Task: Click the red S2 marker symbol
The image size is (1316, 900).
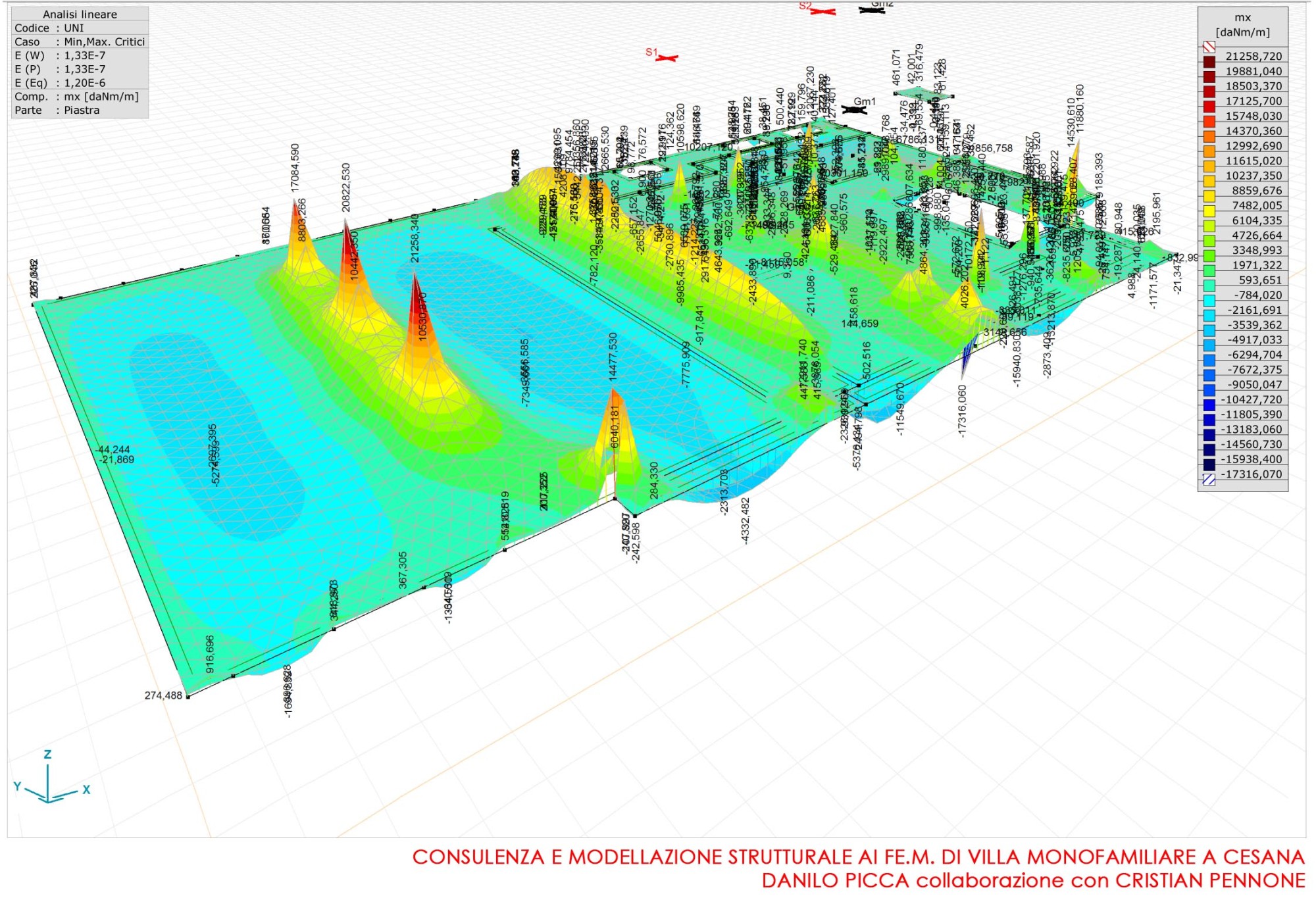Action: (822, 11)
